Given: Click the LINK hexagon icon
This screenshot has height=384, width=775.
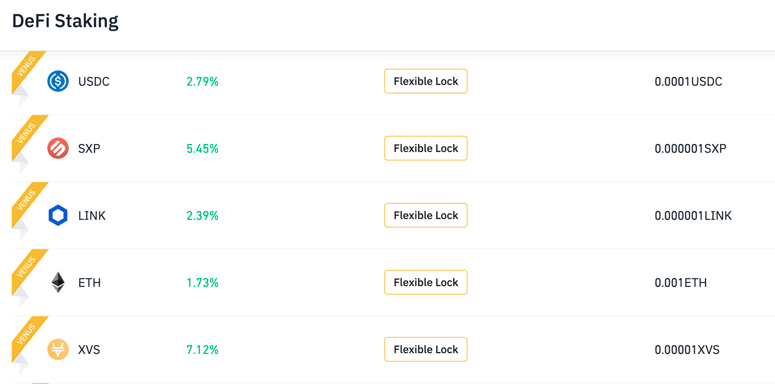Looking at the screenshot, I should [x=58, y=215].
